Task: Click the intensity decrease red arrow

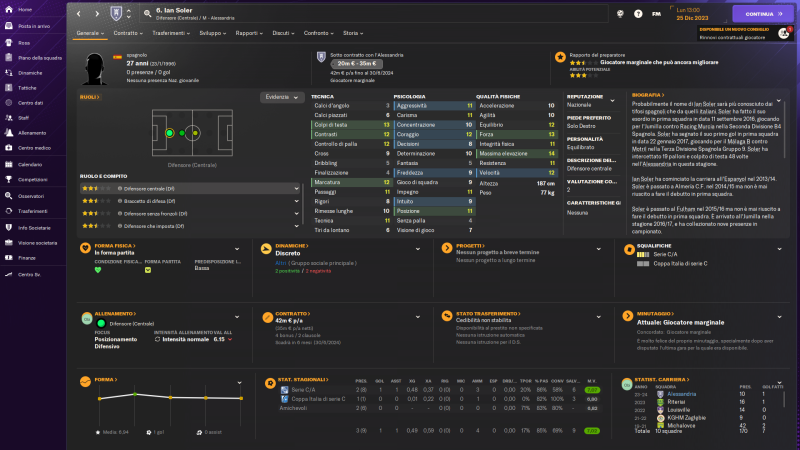Action: coord(230,339)
